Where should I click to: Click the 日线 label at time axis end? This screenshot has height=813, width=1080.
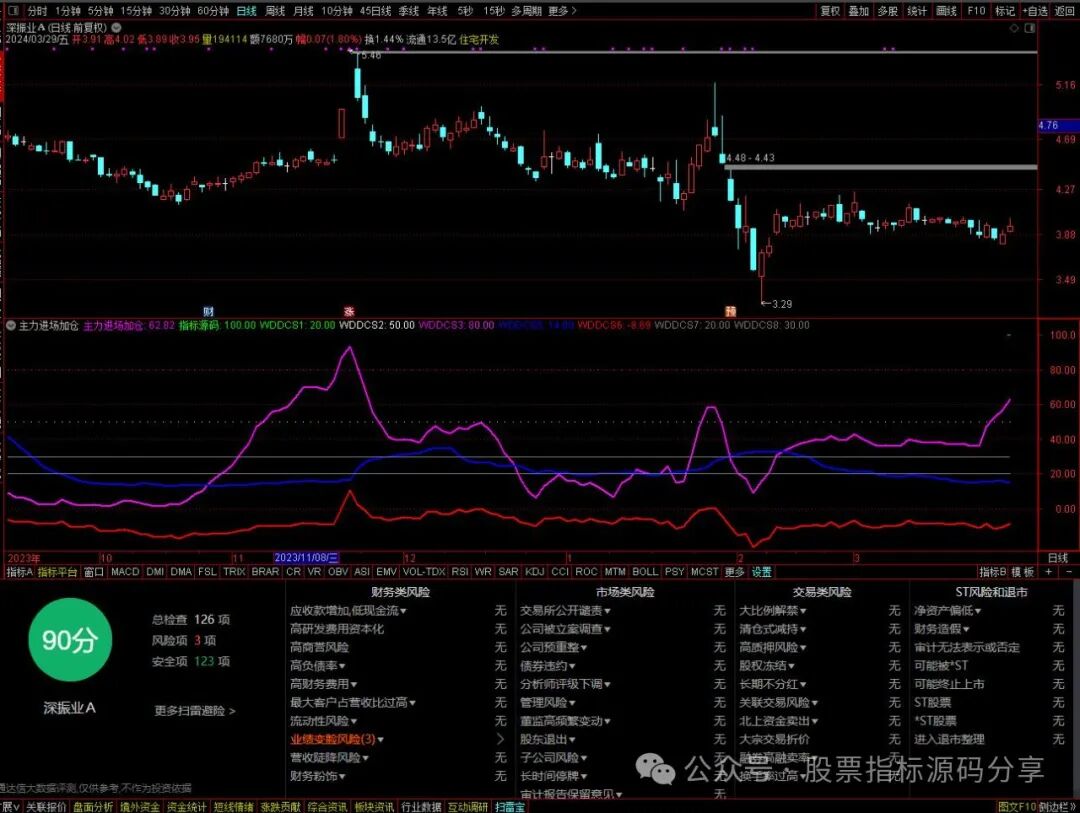point(1057,557)
